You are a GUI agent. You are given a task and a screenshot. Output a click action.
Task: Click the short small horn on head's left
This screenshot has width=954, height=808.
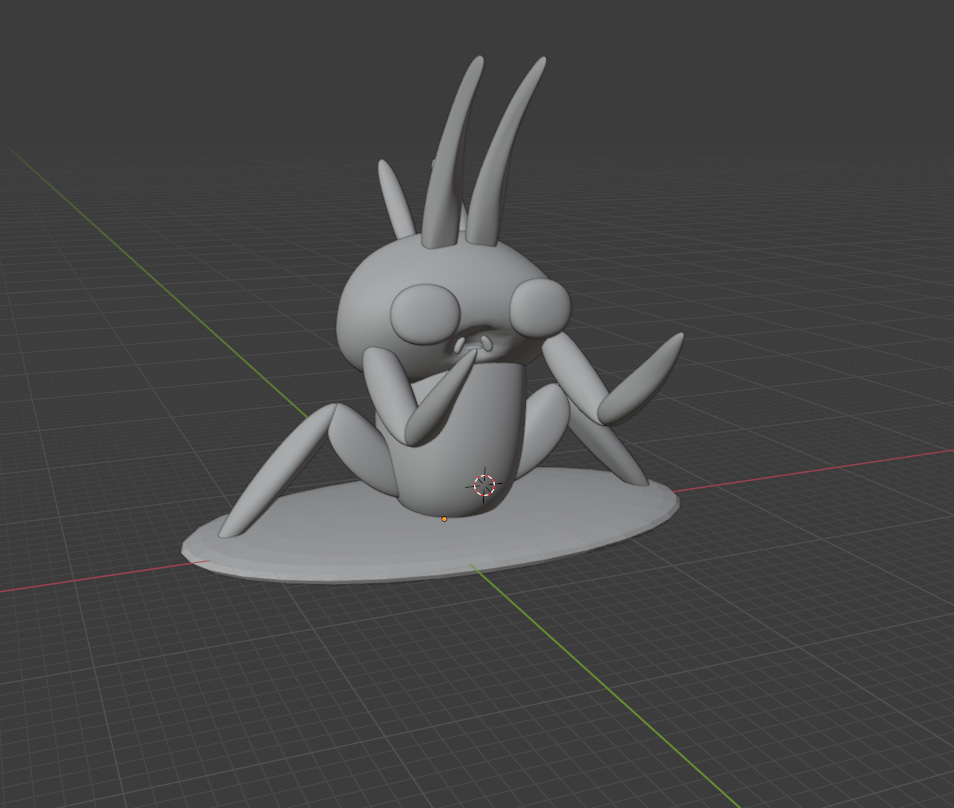[x=395, y=199]
